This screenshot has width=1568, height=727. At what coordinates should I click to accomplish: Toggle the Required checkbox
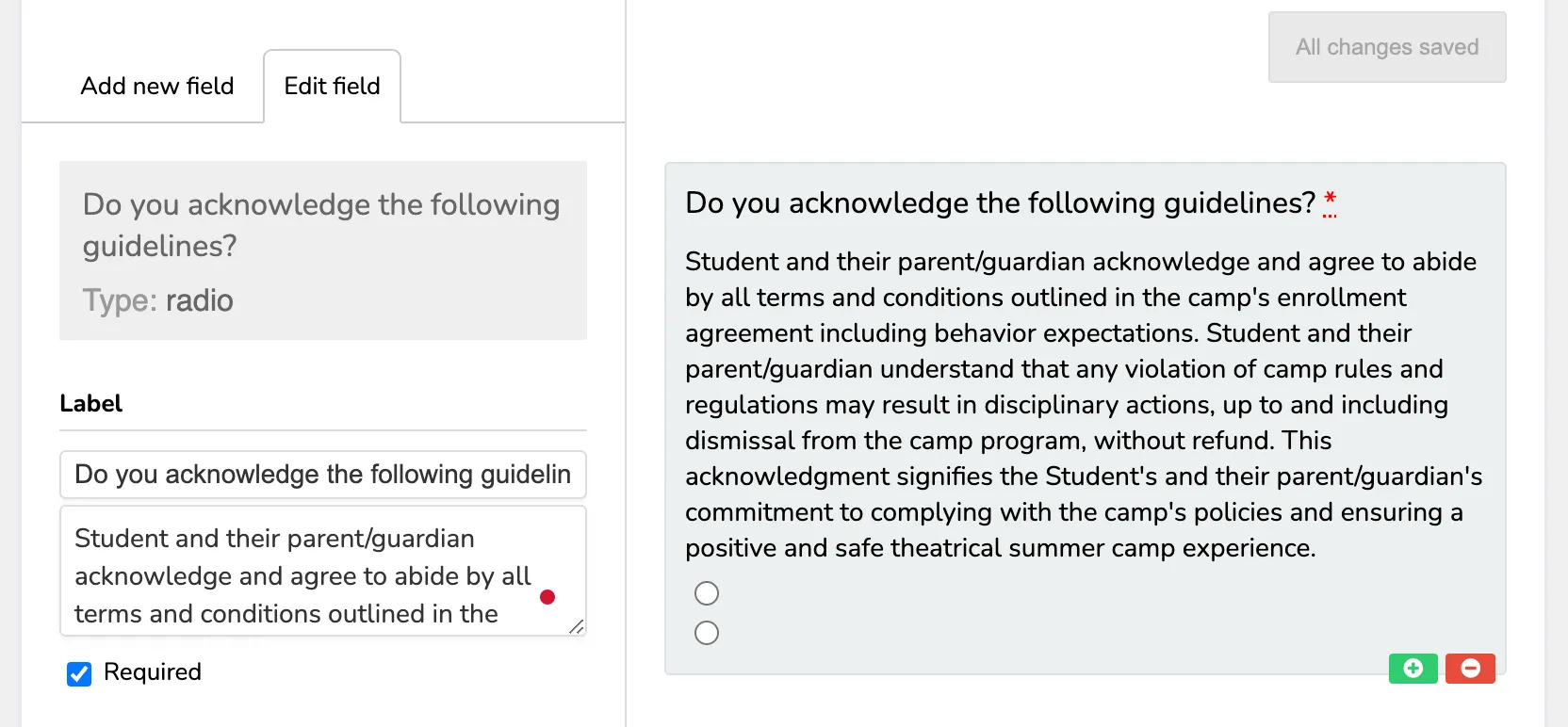[x=79, y=673]
